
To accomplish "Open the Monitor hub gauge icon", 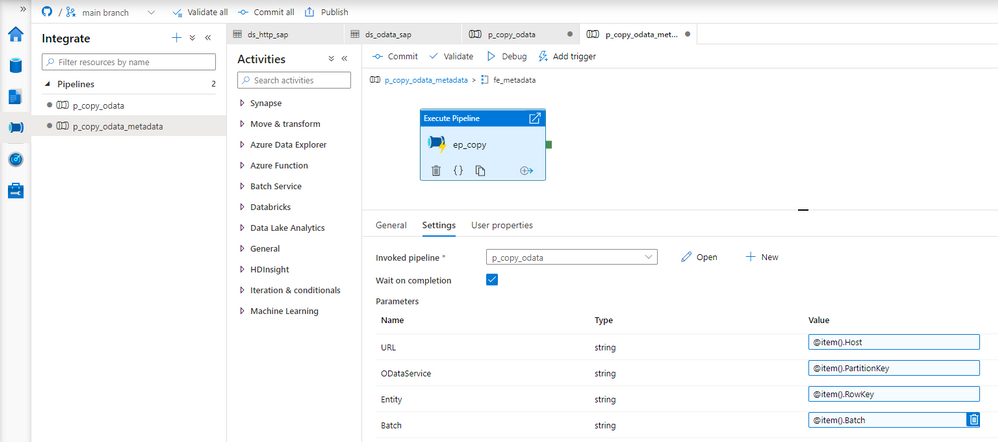I will point(15,159).
